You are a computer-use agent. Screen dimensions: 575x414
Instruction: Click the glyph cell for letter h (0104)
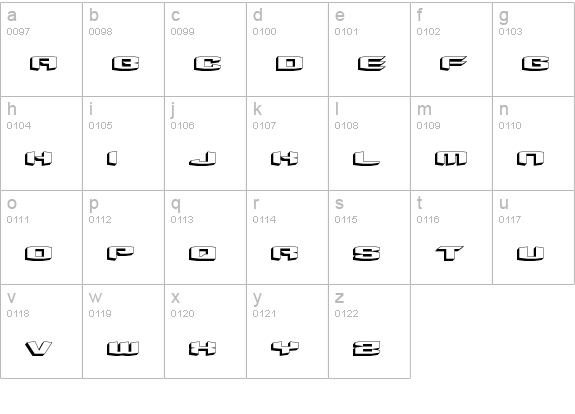click(41, 143)
